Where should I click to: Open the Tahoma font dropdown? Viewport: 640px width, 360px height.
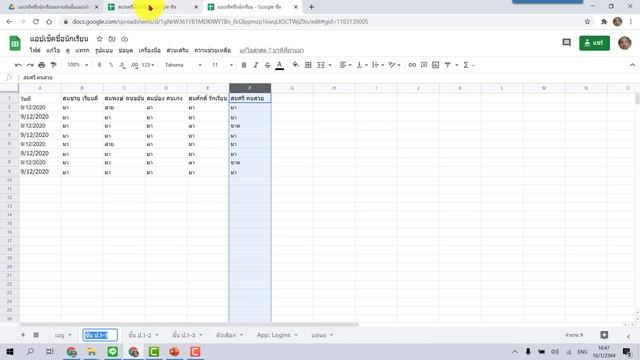[183, 65]
